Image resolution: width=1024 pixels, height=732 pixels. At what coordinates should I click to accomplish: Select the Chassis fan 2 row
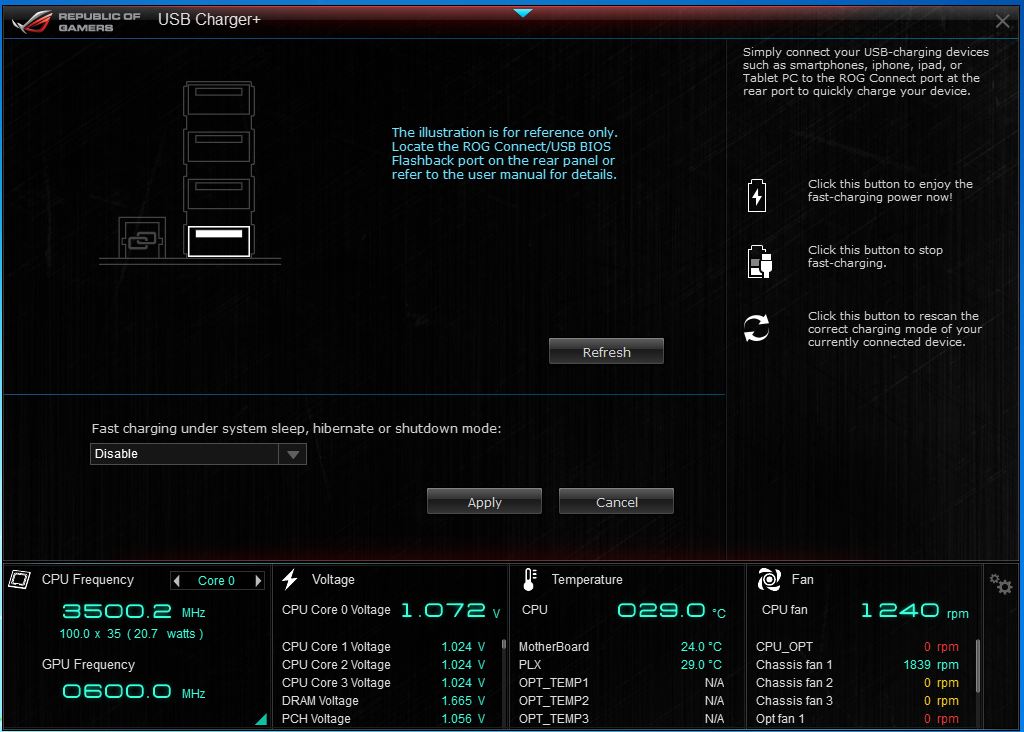[x=857, y=682]
